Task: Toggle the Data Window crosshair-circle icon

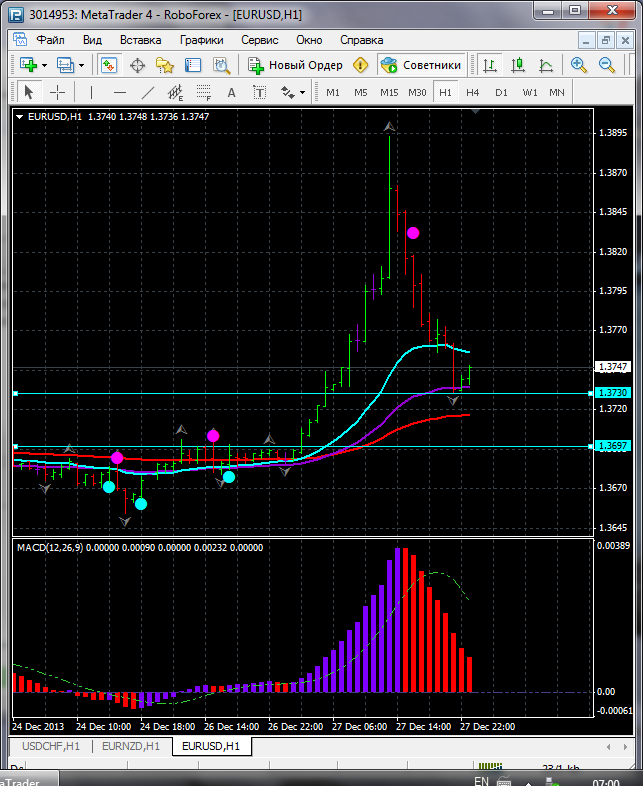Action: 137,65
